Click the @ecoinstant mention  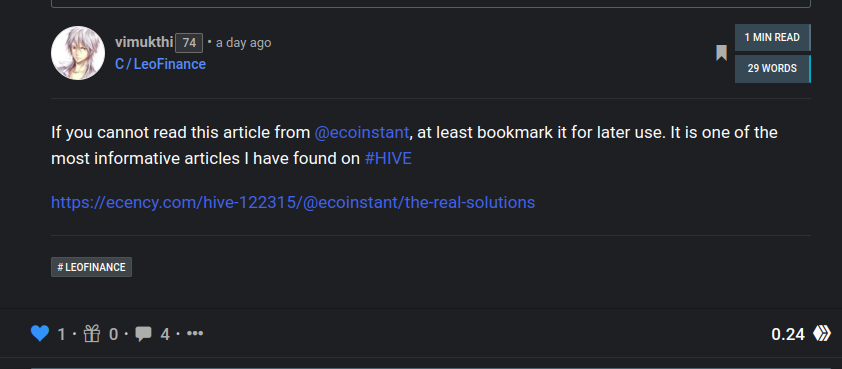tap(362, 132)
